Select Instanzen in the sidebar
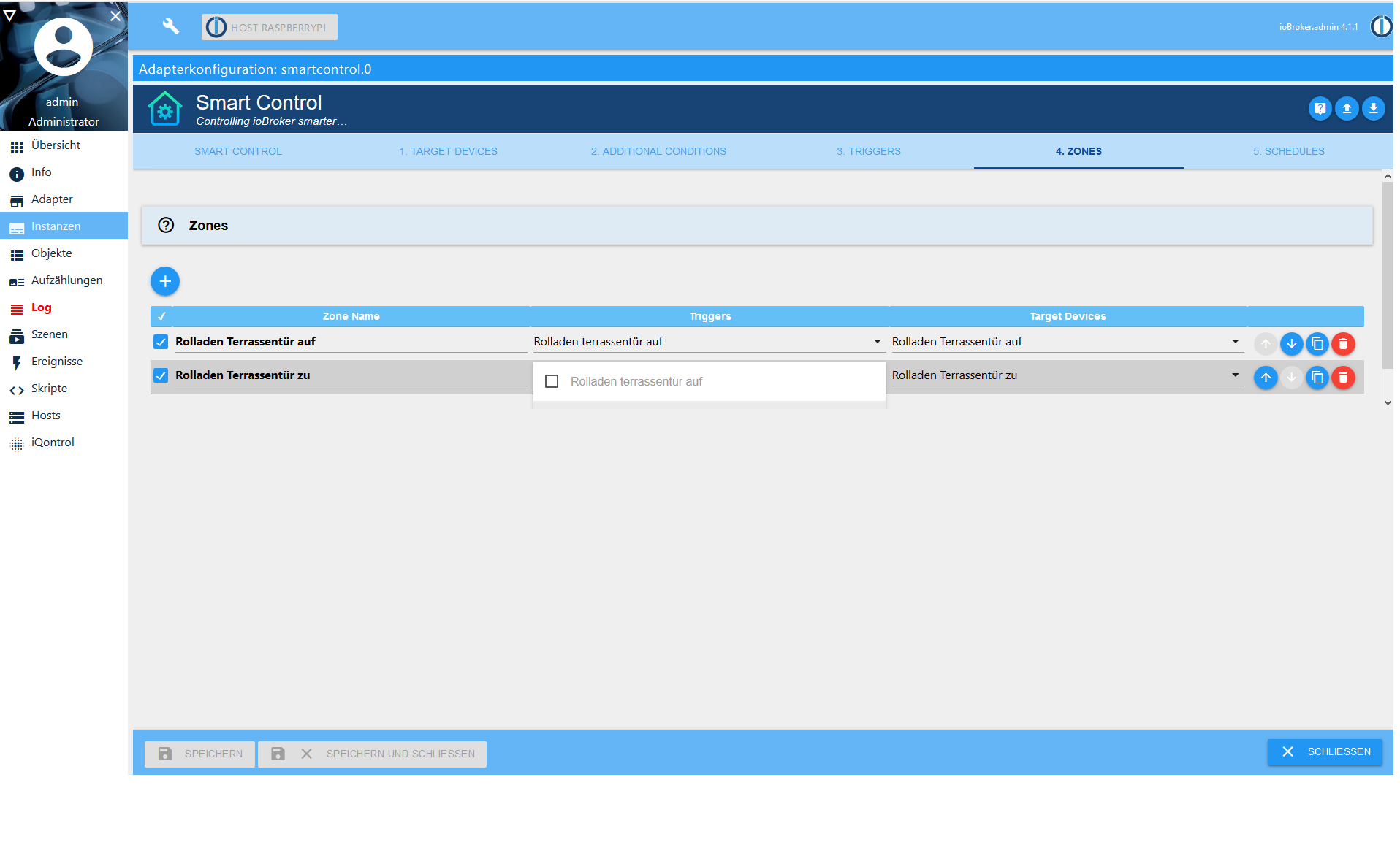Viewport: 1400px width, 853px height. point(64,226)
